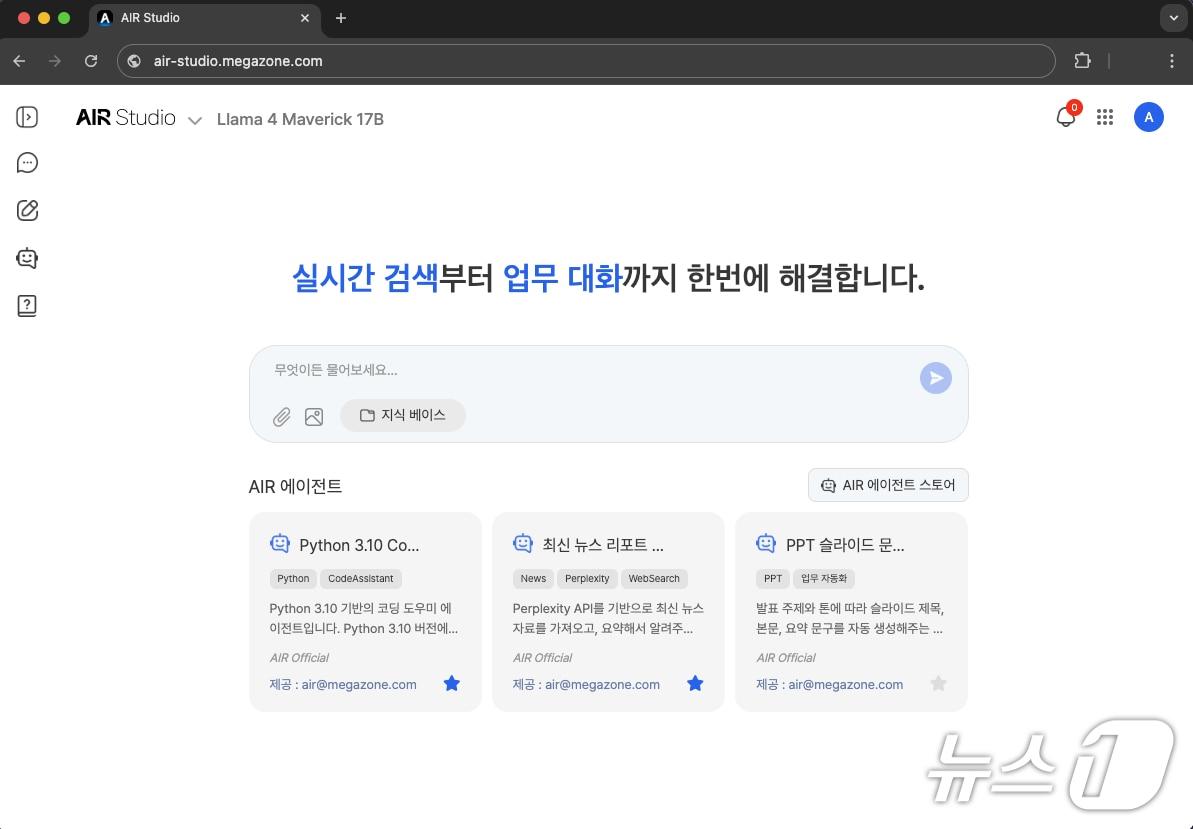Click the air@megazone.com provider link
Viewport: 1193px width, 829px height.
(x=358, y=684)
